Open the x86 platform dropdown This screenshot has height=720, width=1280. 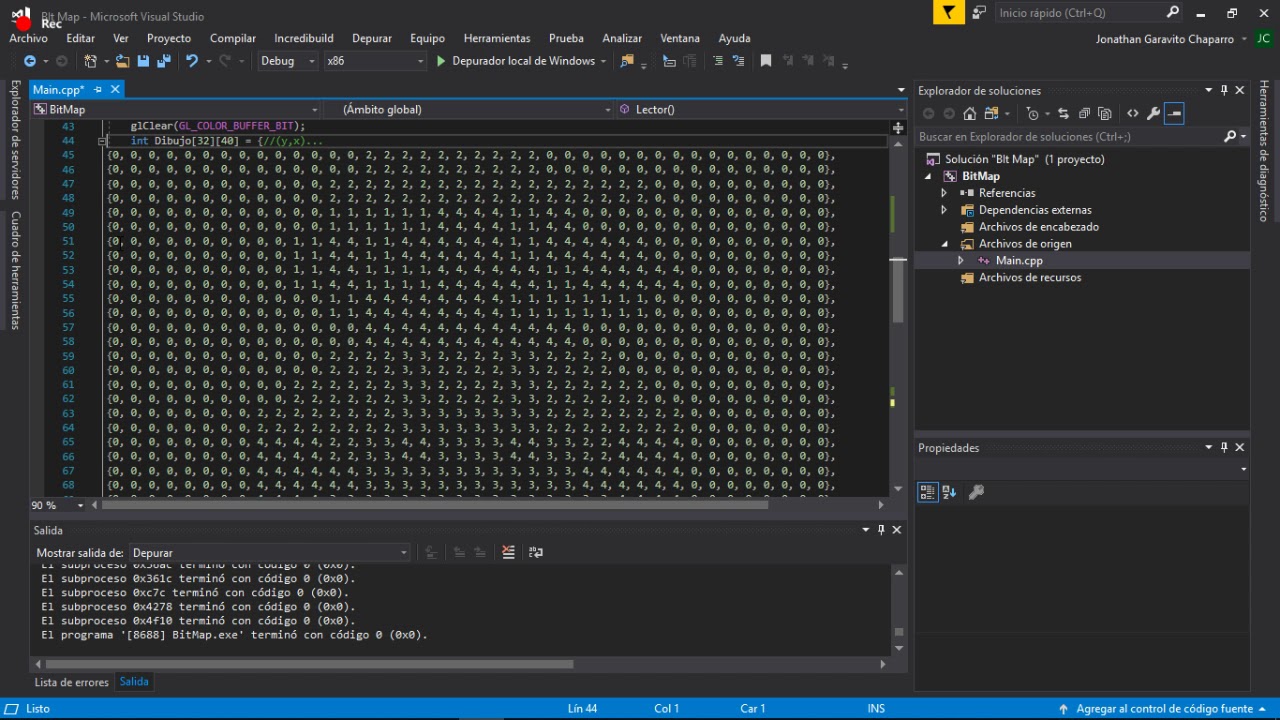pyautogui.click(x=375, y=61)
